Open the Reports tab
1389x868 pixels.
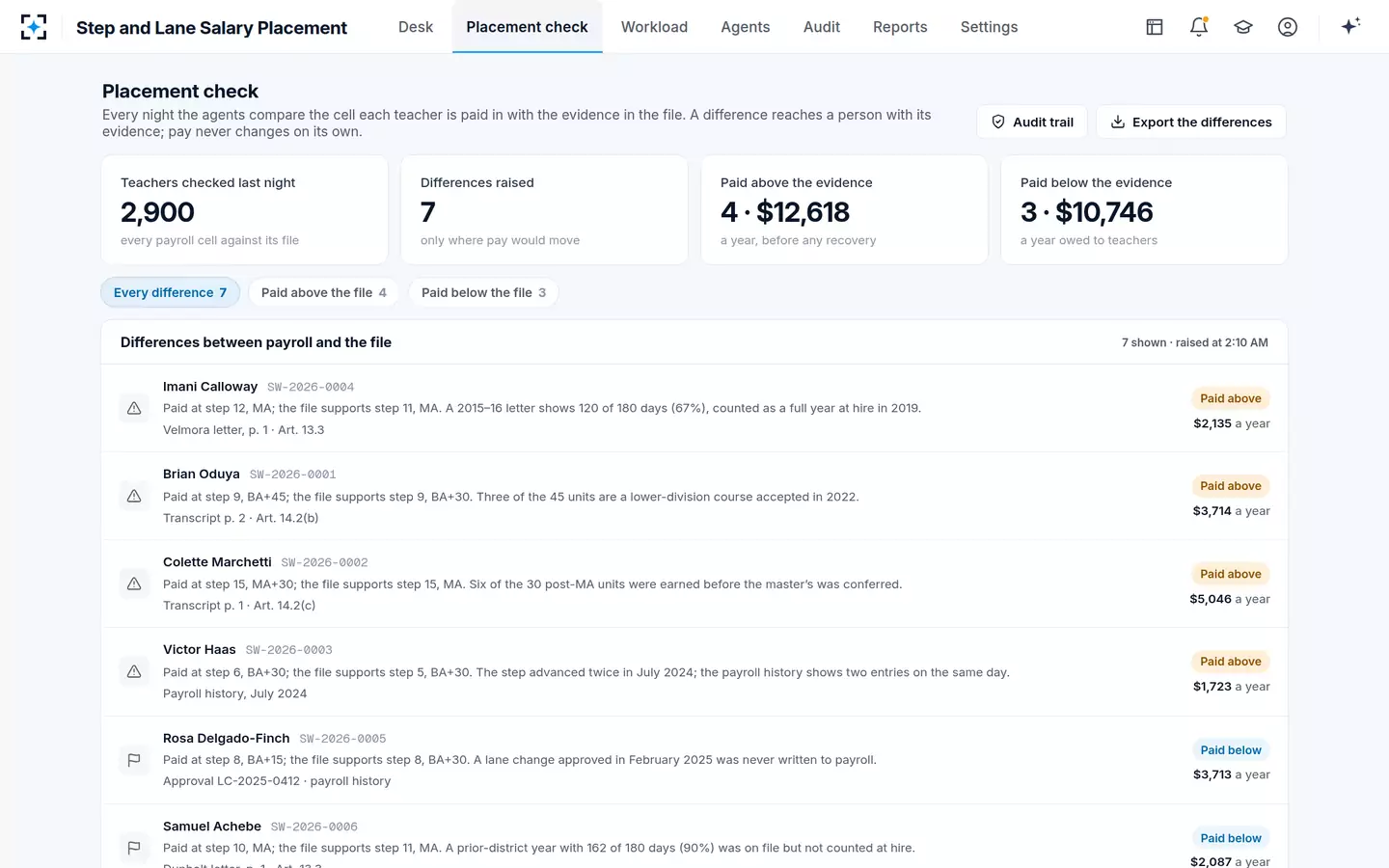point(900,27)
